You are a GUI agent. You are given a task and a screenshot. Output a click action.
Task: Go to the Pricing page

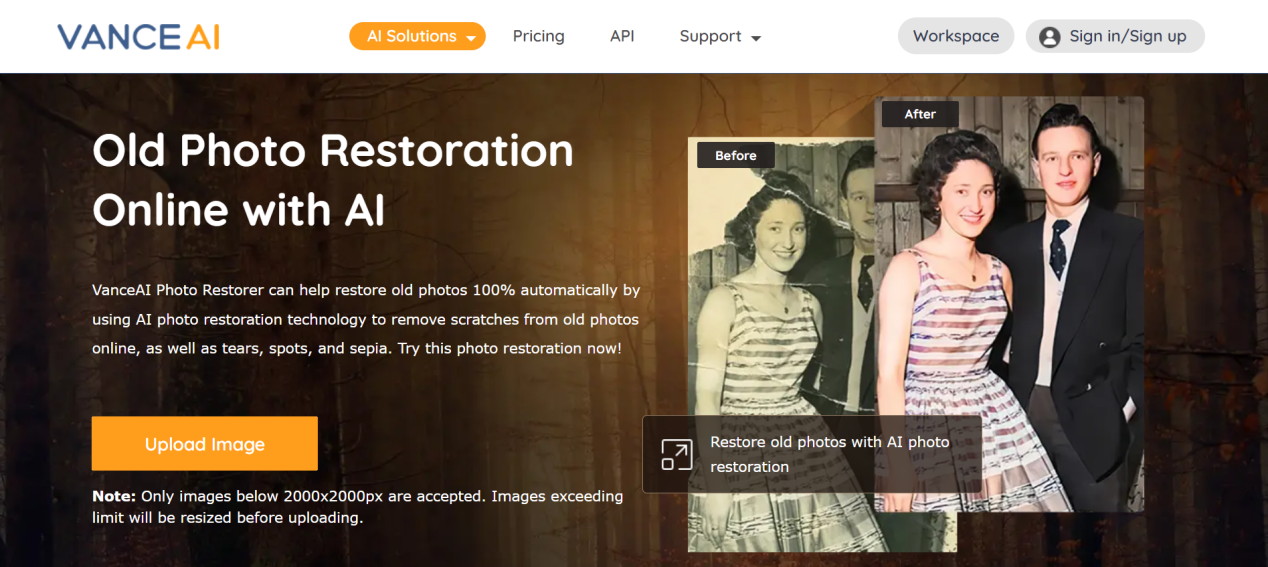coord(538,36)
